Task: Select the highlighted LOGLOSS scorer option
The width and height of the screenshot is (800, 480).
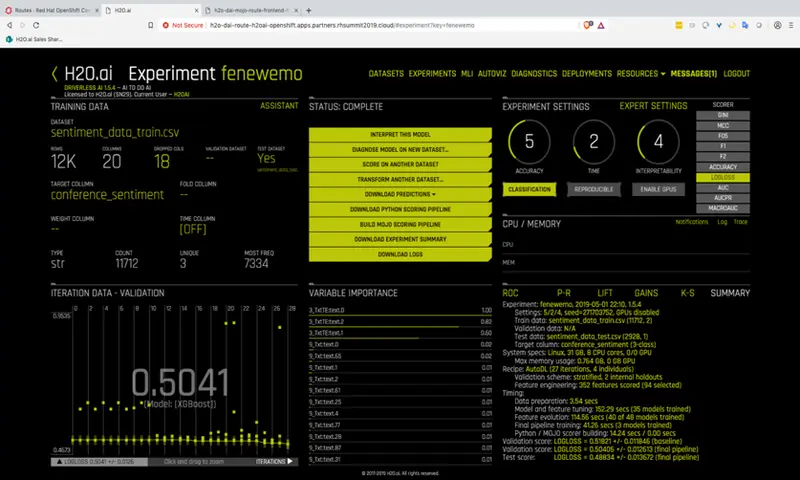Action: (x=723, y=178)
